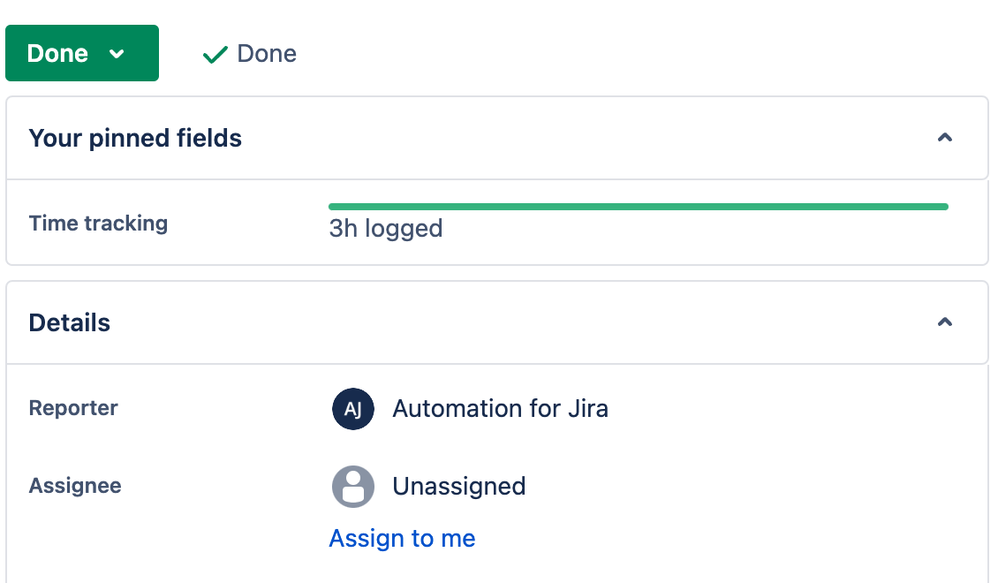Click the Your pinned fields header bar

coord(497,138)
